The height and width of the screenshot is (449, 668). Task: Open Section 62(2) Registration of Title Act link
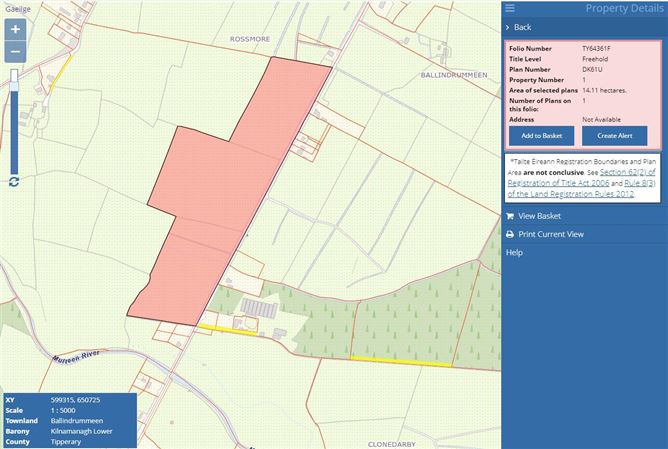point(582,178)
